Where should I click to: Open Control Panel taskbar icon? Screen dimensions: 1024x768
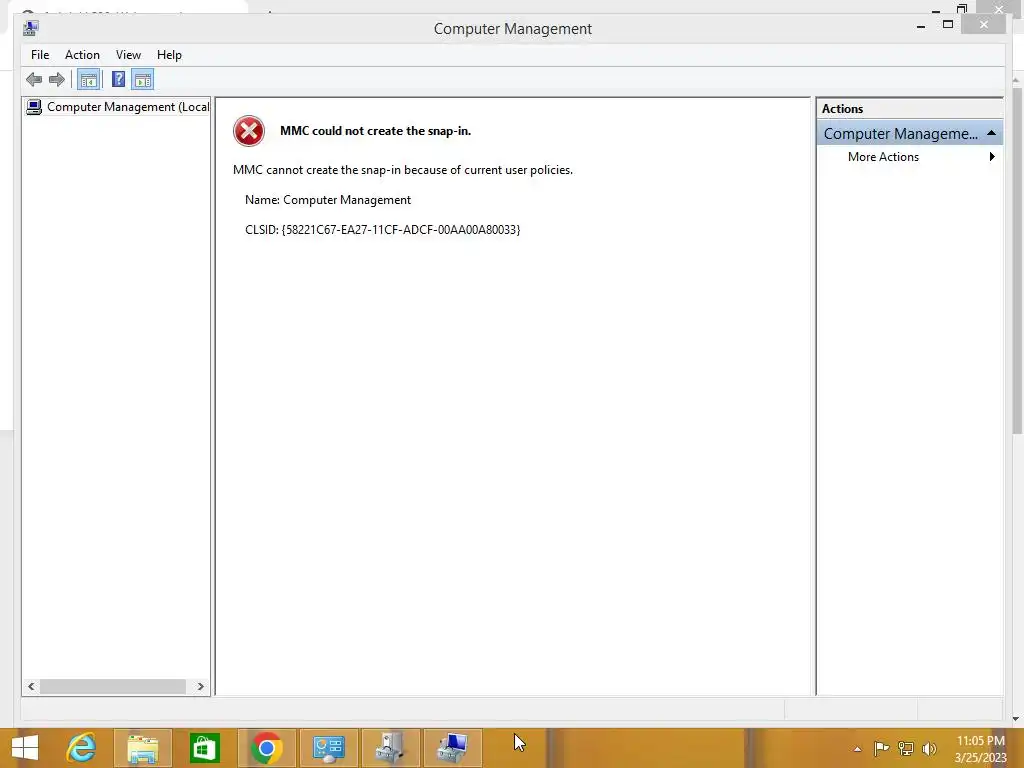pyautogui.click(x=328, y=748)
